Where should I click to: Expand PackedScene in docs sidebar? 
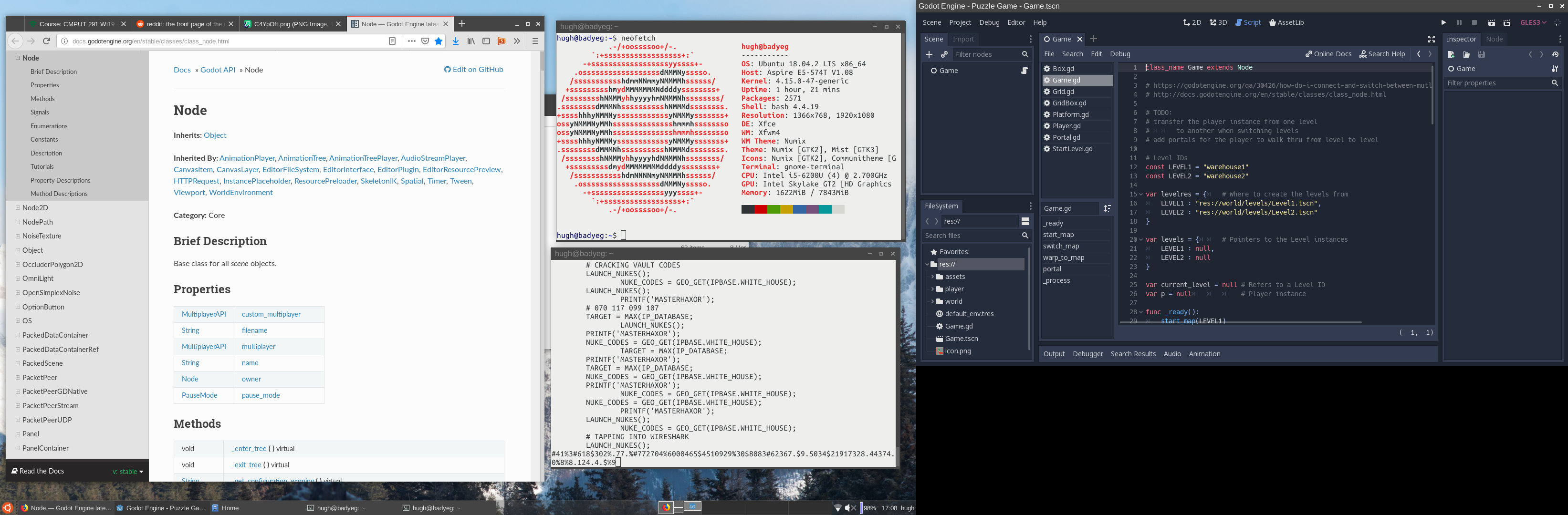click(x=18, y=363)
